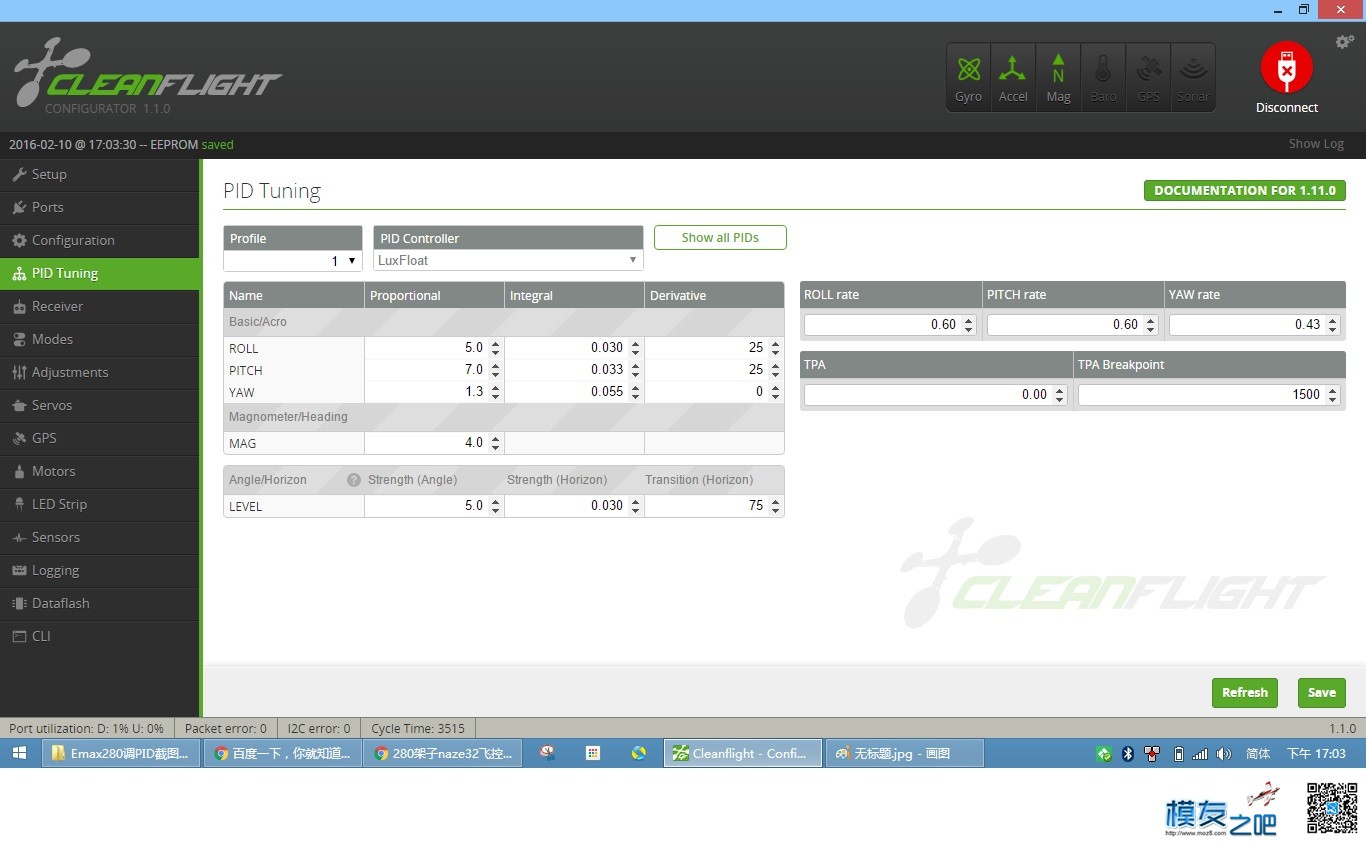Switch to the Emax280 folder taskbar item
The width and height of the screenshot is (1366, 842).
(x=121, y=753)
